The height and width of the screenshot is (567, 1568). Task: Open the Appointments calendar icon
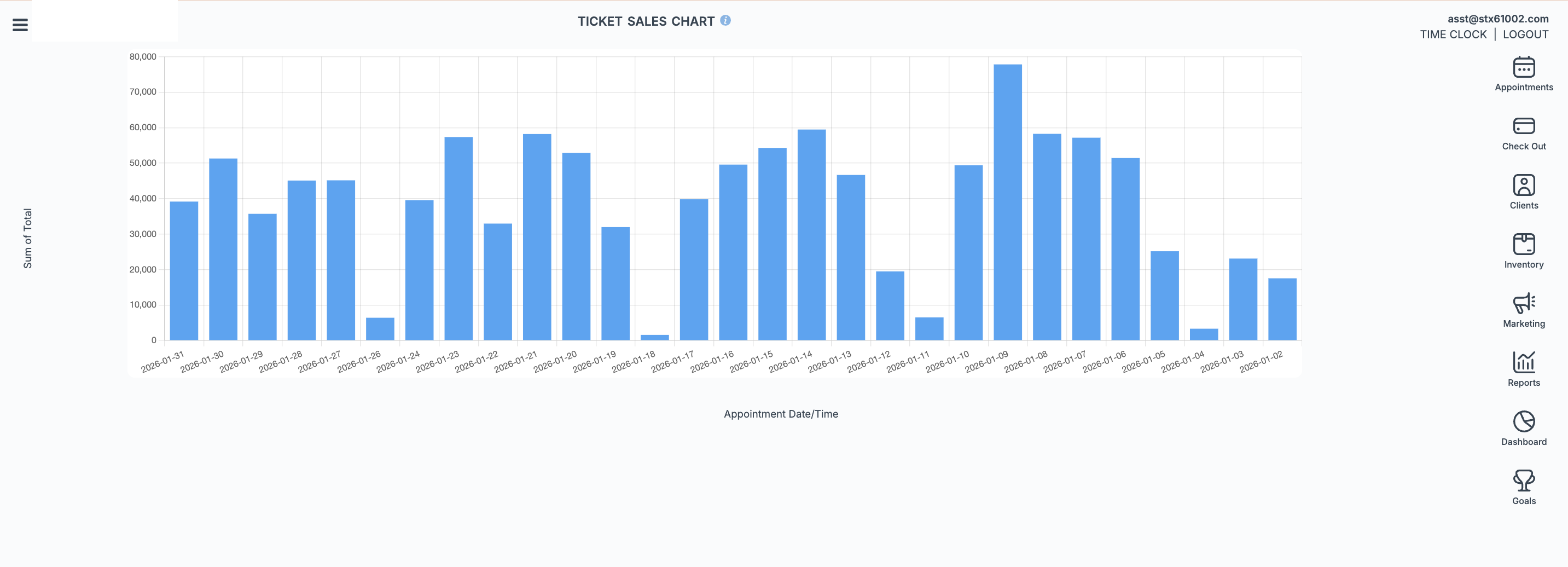[x=1523, y=68]
